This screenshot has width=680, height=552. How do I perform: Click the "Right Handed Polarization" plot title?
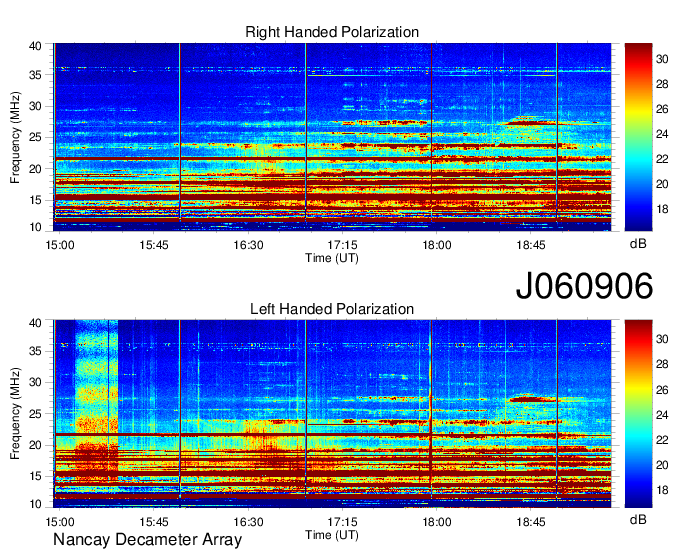[x=332, y=33]
